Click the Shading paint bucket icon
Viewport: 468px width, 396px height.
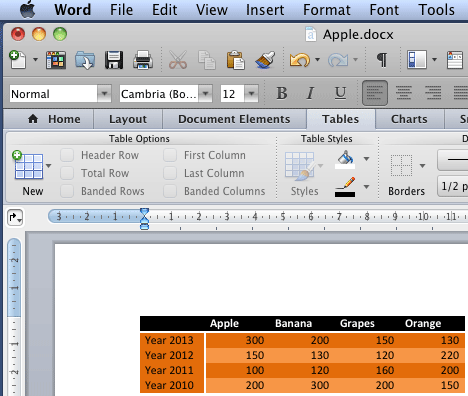[345, 159]
